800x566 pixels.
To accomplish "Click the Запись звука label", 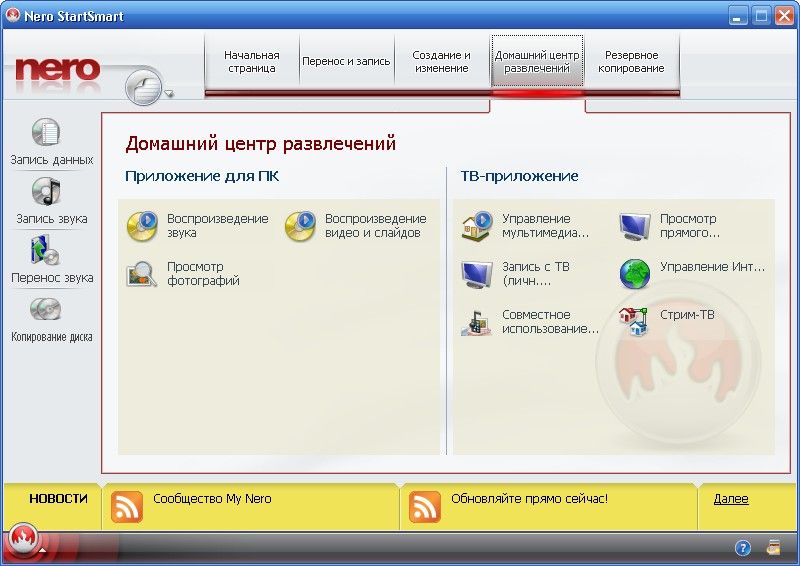I will coord(52,218).
